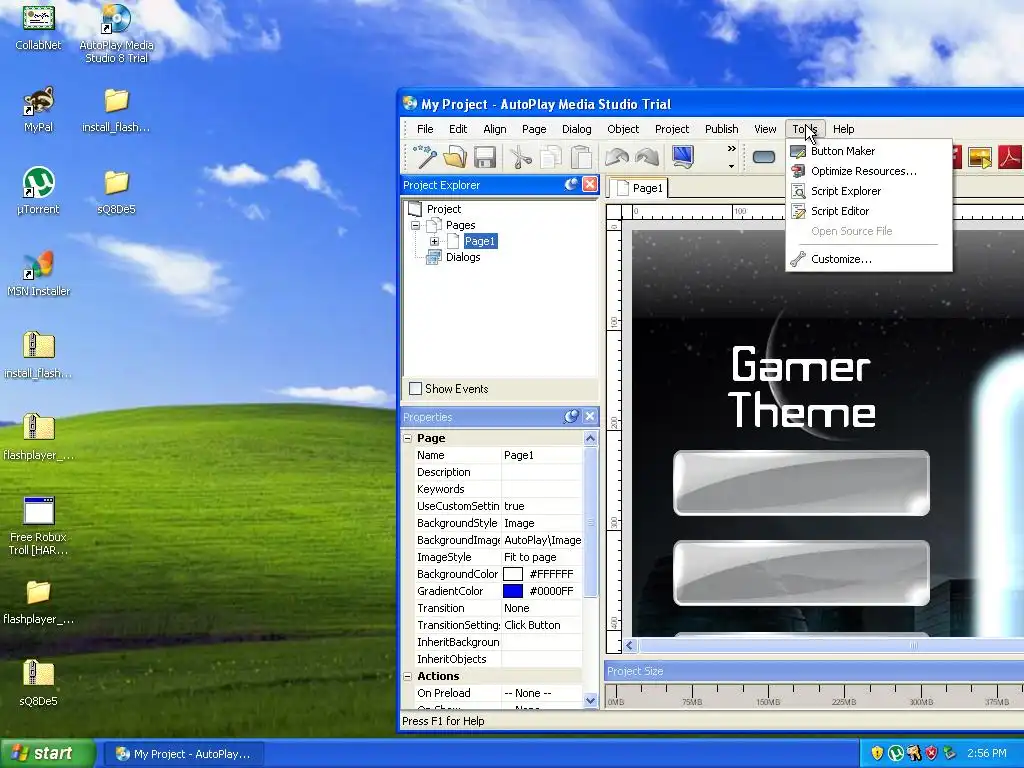Collapse the Page properties section

[x=408, y=438]
